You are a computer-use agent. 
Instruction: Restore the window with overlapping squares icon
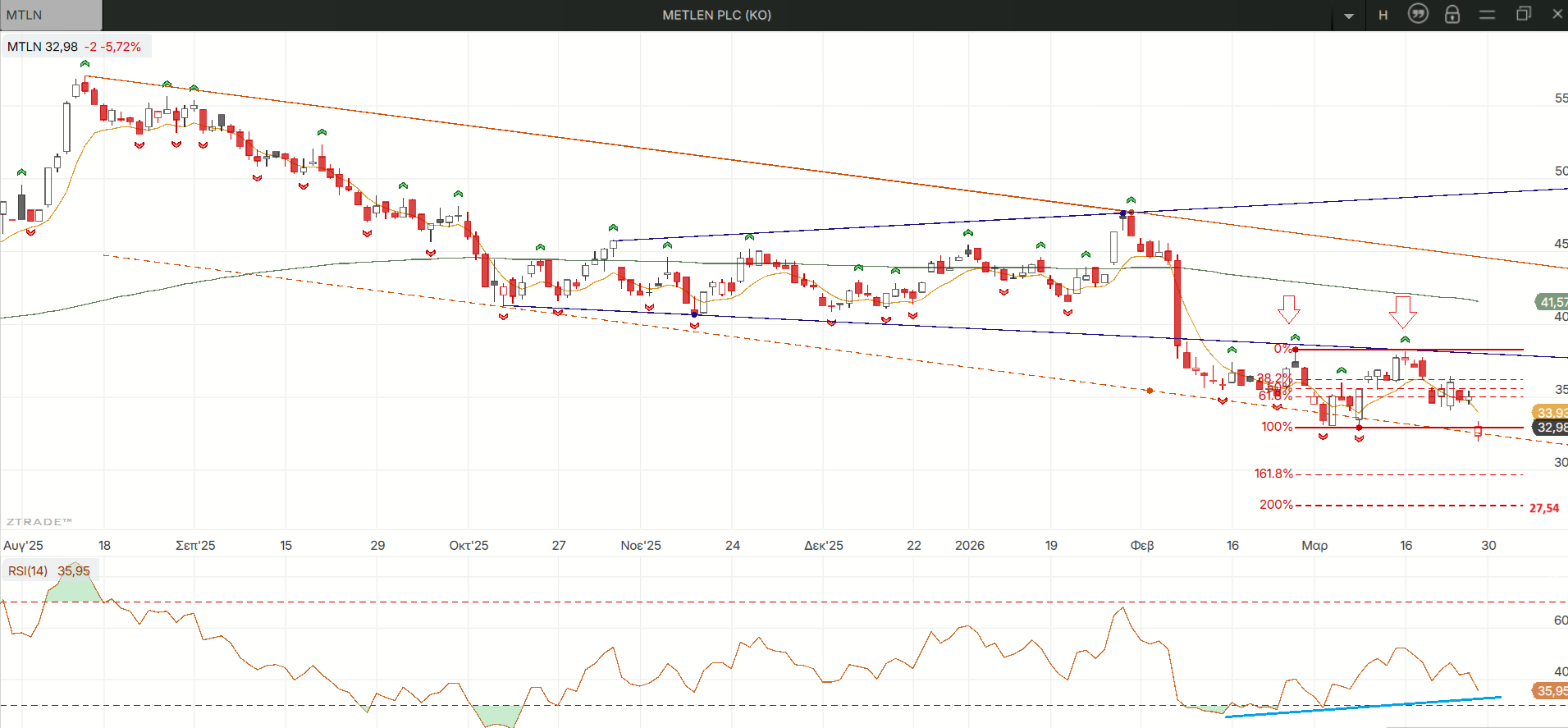[x=1523, y=14]
